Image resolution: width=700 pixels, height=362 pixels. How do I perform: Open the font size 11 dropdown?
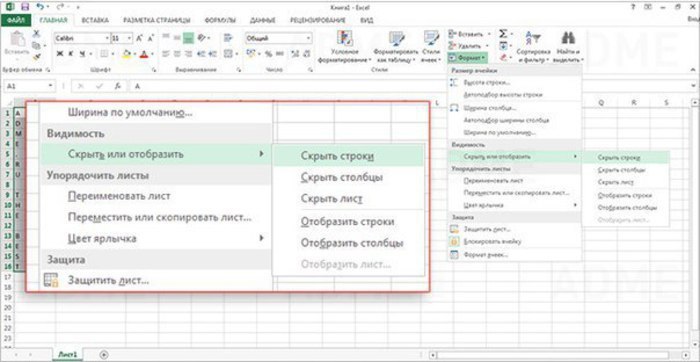129,38
